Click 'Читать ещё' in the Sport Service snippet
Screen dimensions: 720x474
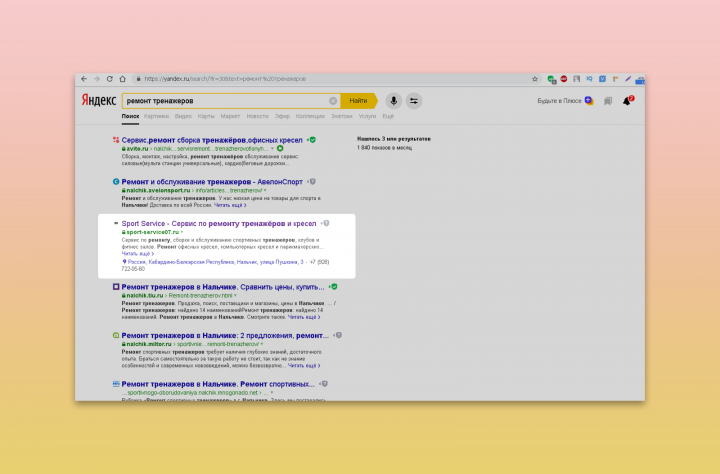(x=138, y=254)
